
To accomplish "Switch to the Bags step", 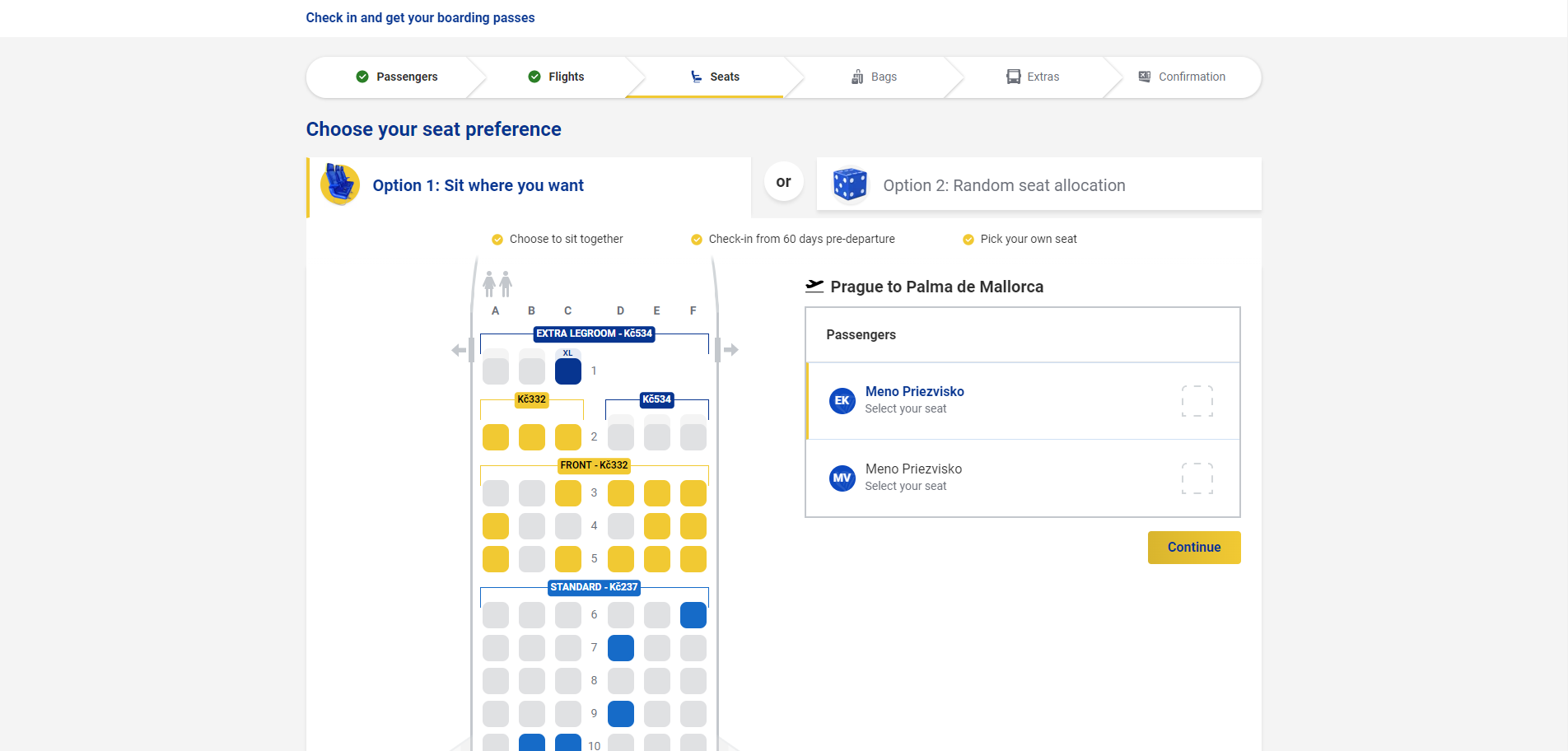I will click(x=874, y=77).
